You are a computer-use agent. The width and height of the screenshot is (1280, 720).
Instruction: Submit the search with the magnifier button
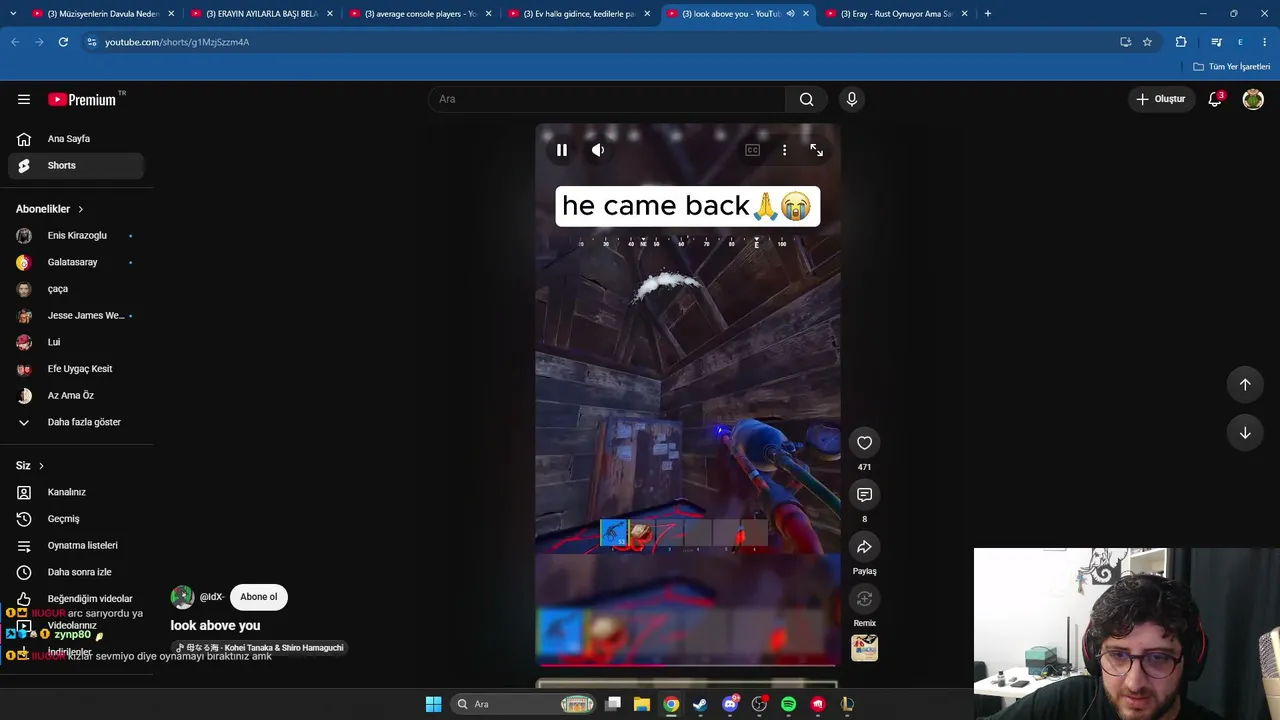click(806, 99)
